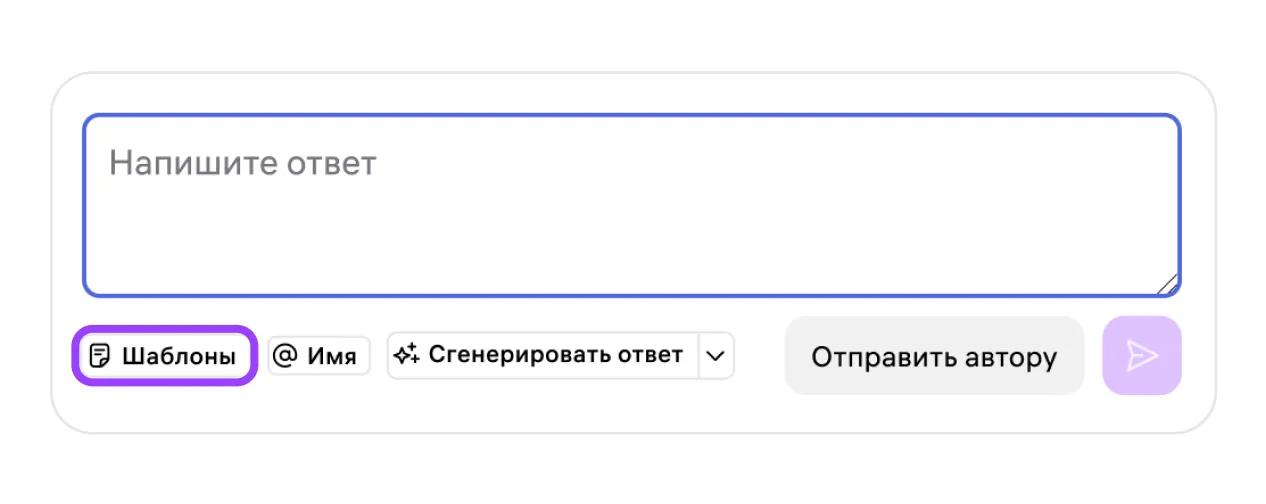The image size is (1266, 504).
Task: Click the @ mention symbol icon
Action: pos(285,356)
